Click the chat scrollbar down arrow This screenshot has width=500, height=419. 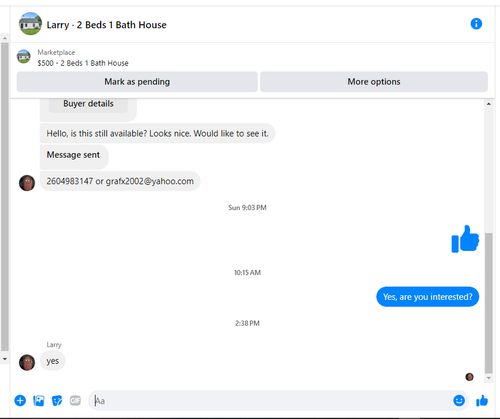pyautogui.click(x=489, y=378)
